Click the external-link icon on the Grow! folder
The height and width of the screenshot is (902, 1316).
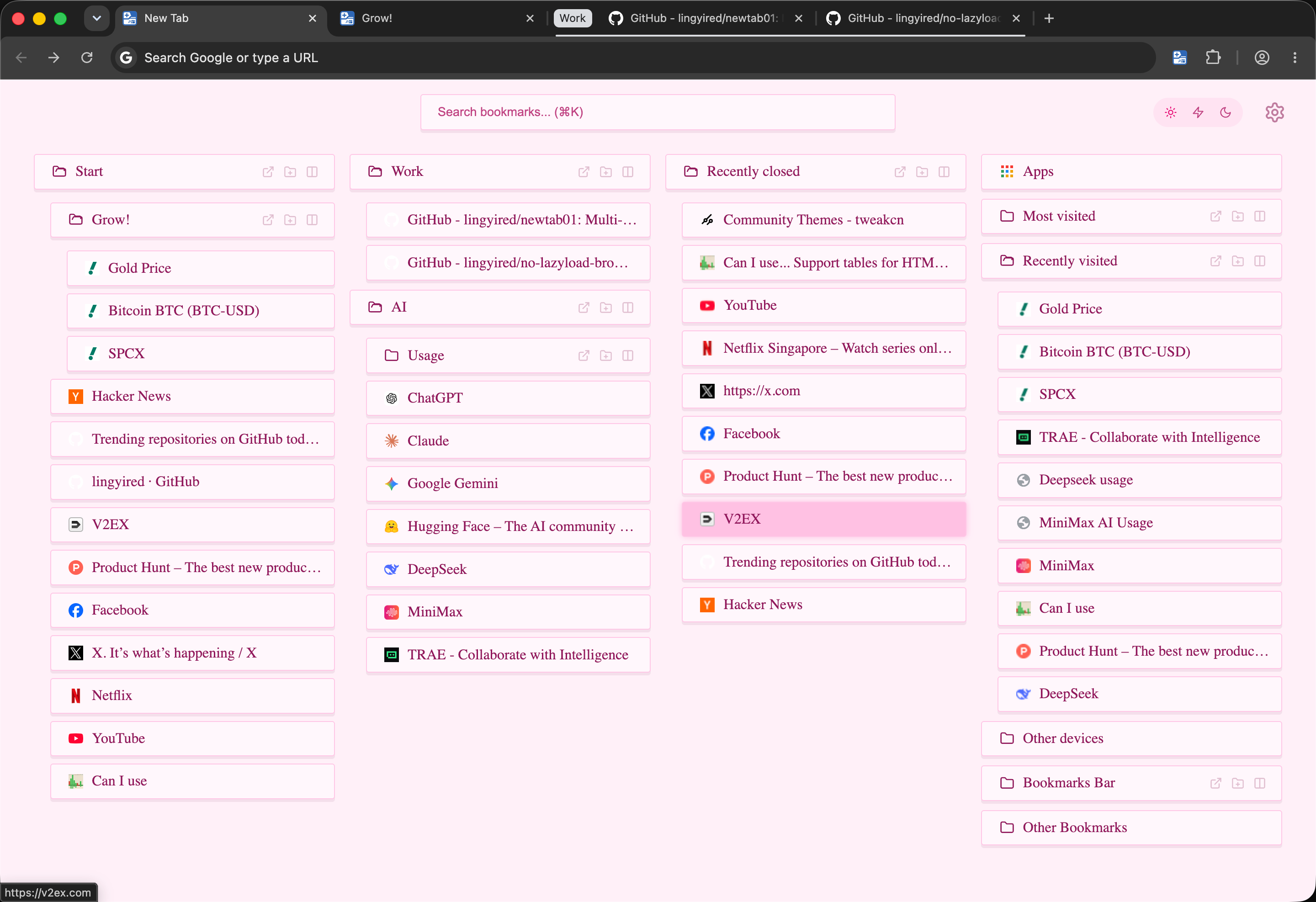click(268, 220)
